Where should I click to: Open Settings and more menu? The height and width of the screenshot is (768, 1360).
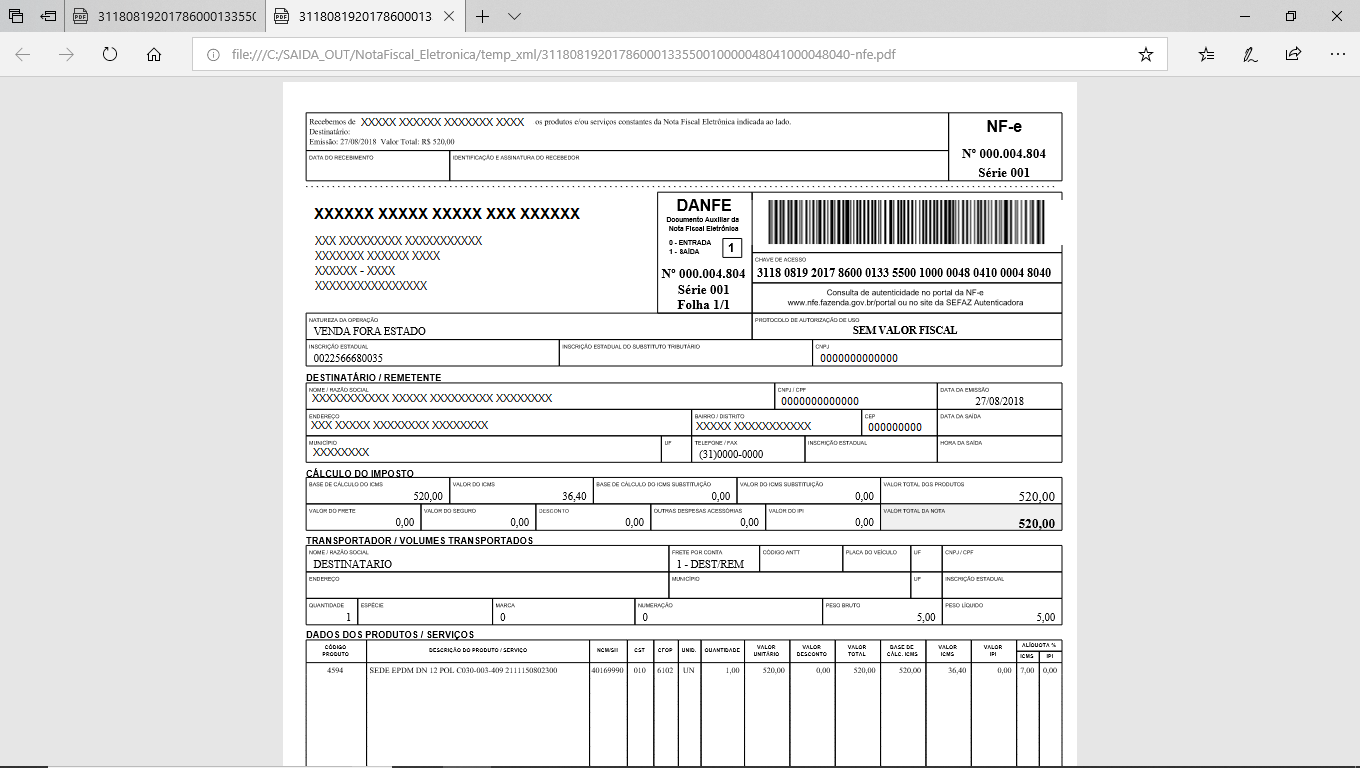1337,54
